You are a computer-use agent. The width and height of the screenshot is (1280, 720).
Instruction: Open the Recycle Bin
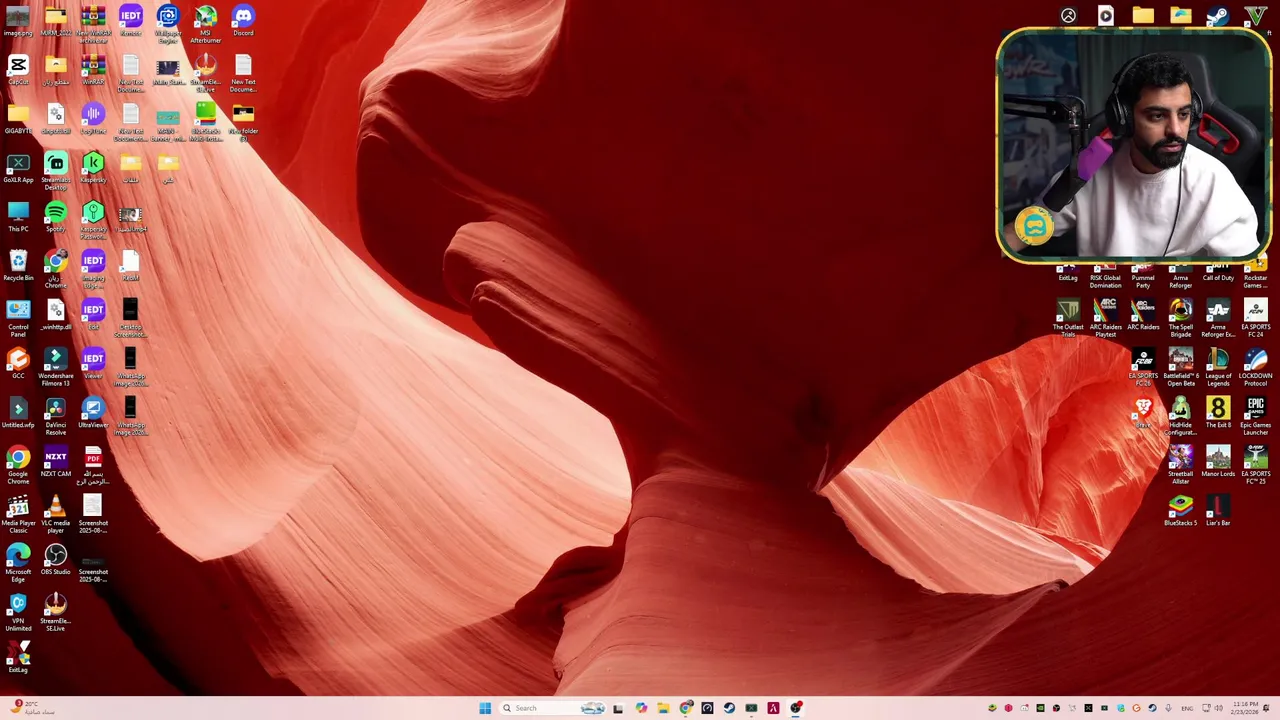pyautogui.click(x=18, y=266)
